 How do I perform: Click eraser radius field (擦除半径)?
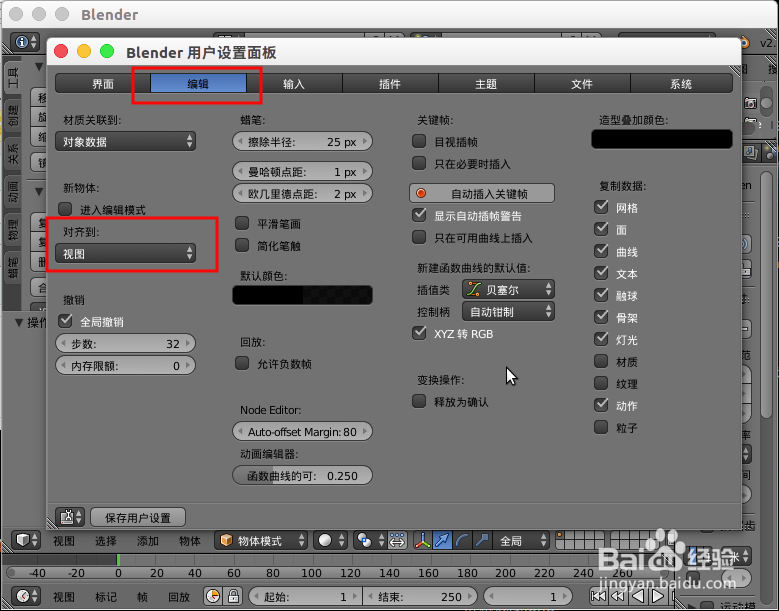[x=303, y=142]
